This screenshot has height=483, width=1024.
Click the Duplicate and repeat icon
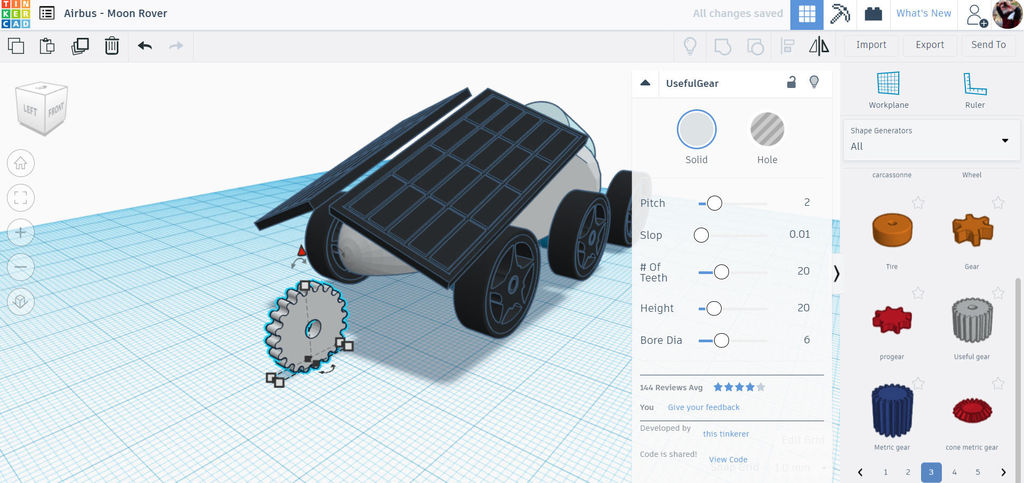(x=80, y=46)
